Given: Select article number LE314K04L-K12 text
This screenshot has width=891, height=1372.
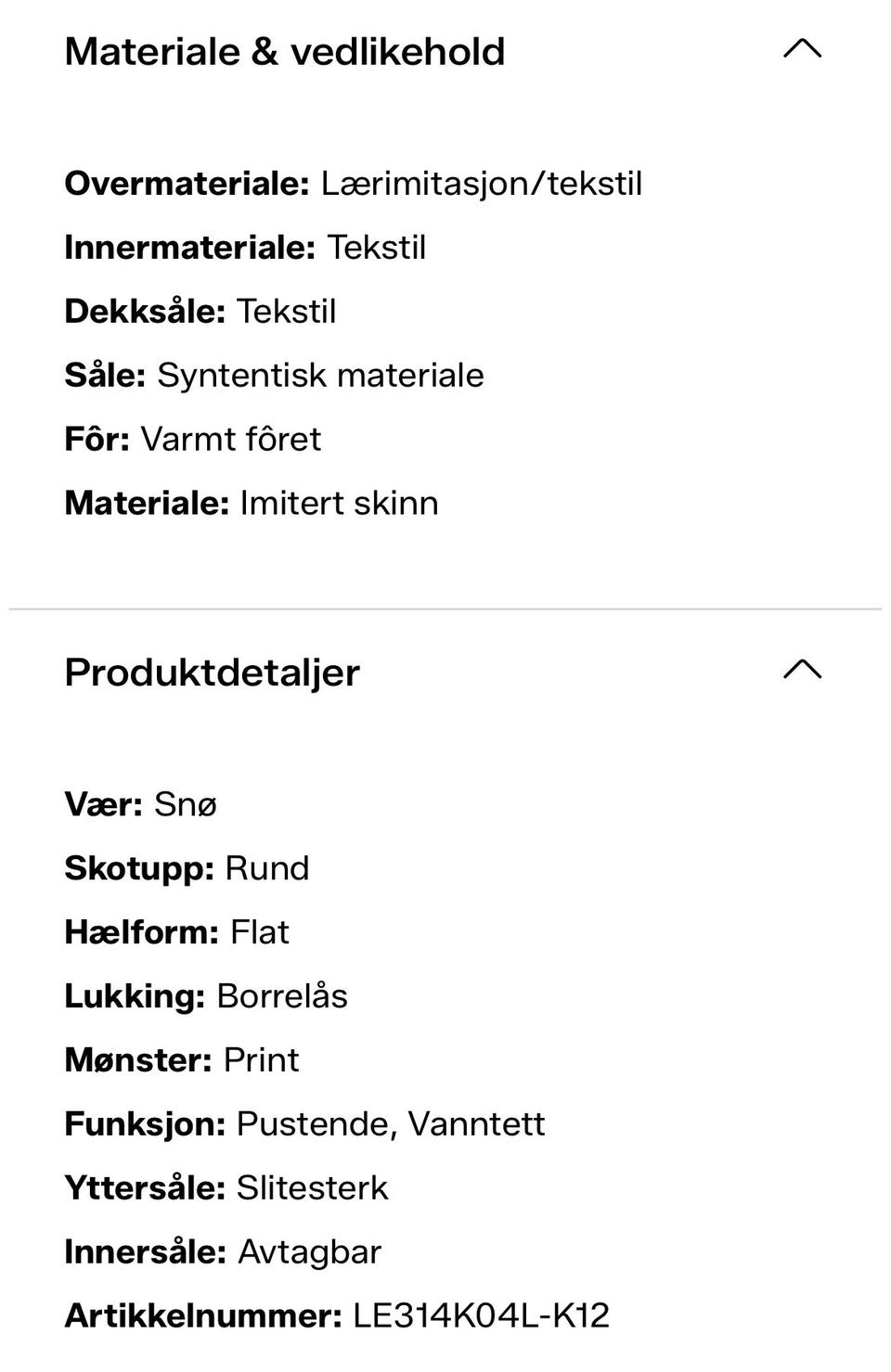Looking at the screenshot, I should click(481, 1315).
